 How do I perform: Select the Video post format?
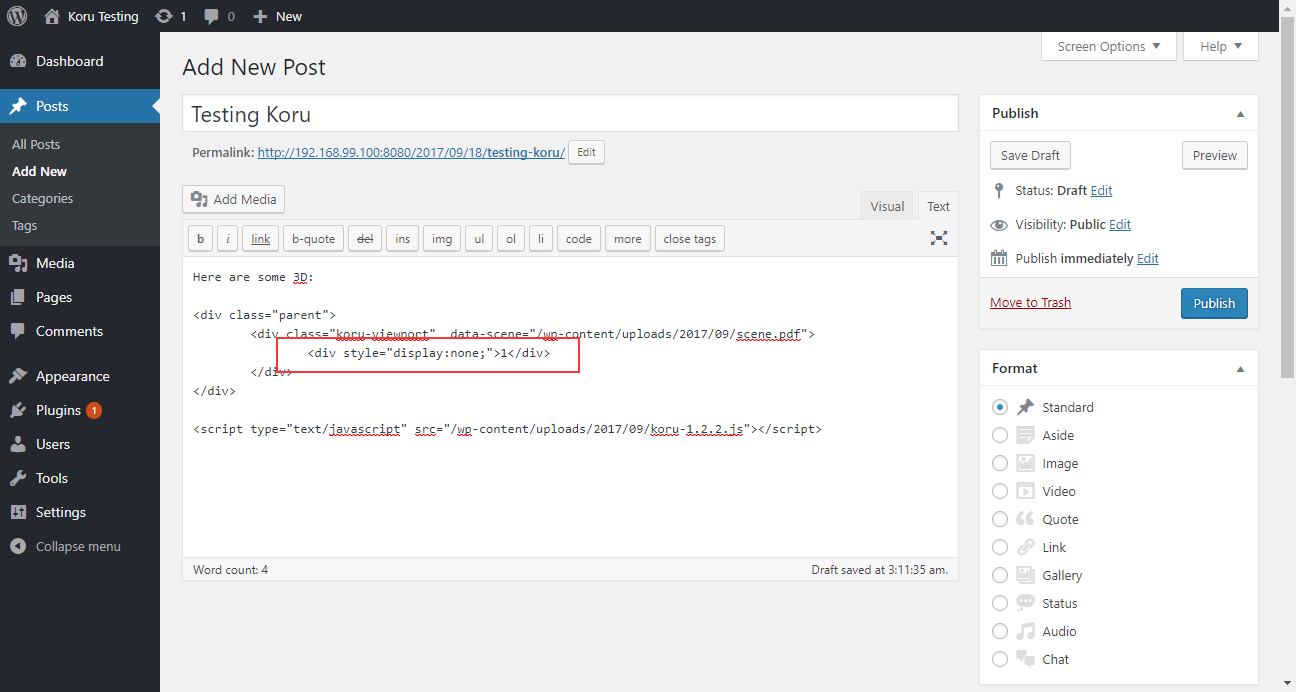pyautogui.click(x=1000, y=491)
